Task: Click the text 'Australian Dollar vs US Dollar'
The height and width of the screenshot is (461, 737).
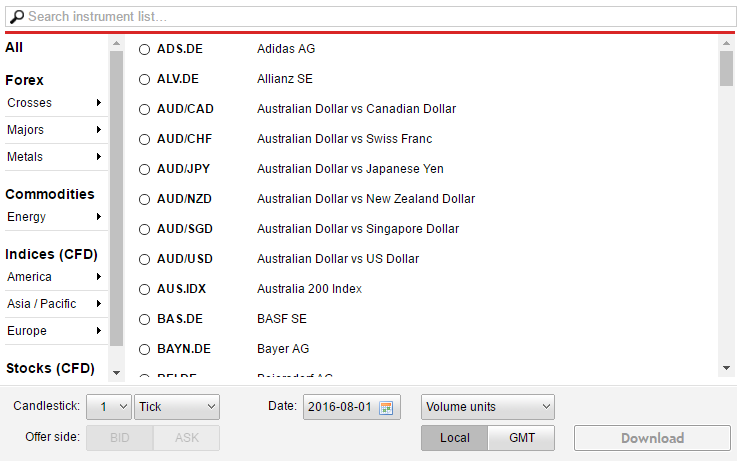Action: coord(338,259)
